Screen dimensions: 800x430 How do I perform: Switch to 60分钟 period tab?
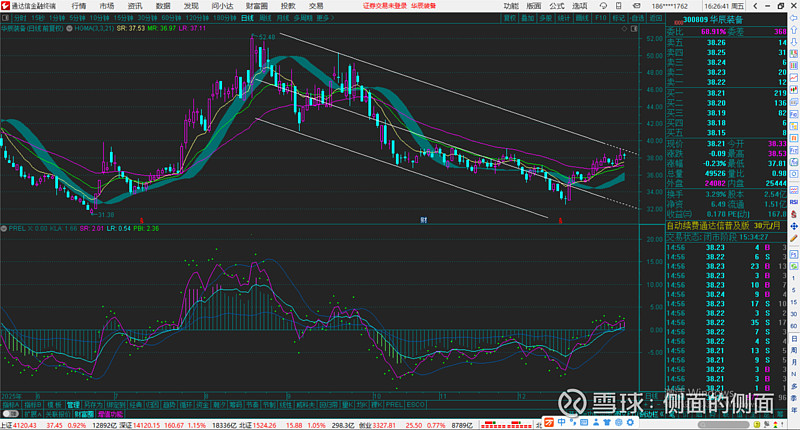(170, 18)
